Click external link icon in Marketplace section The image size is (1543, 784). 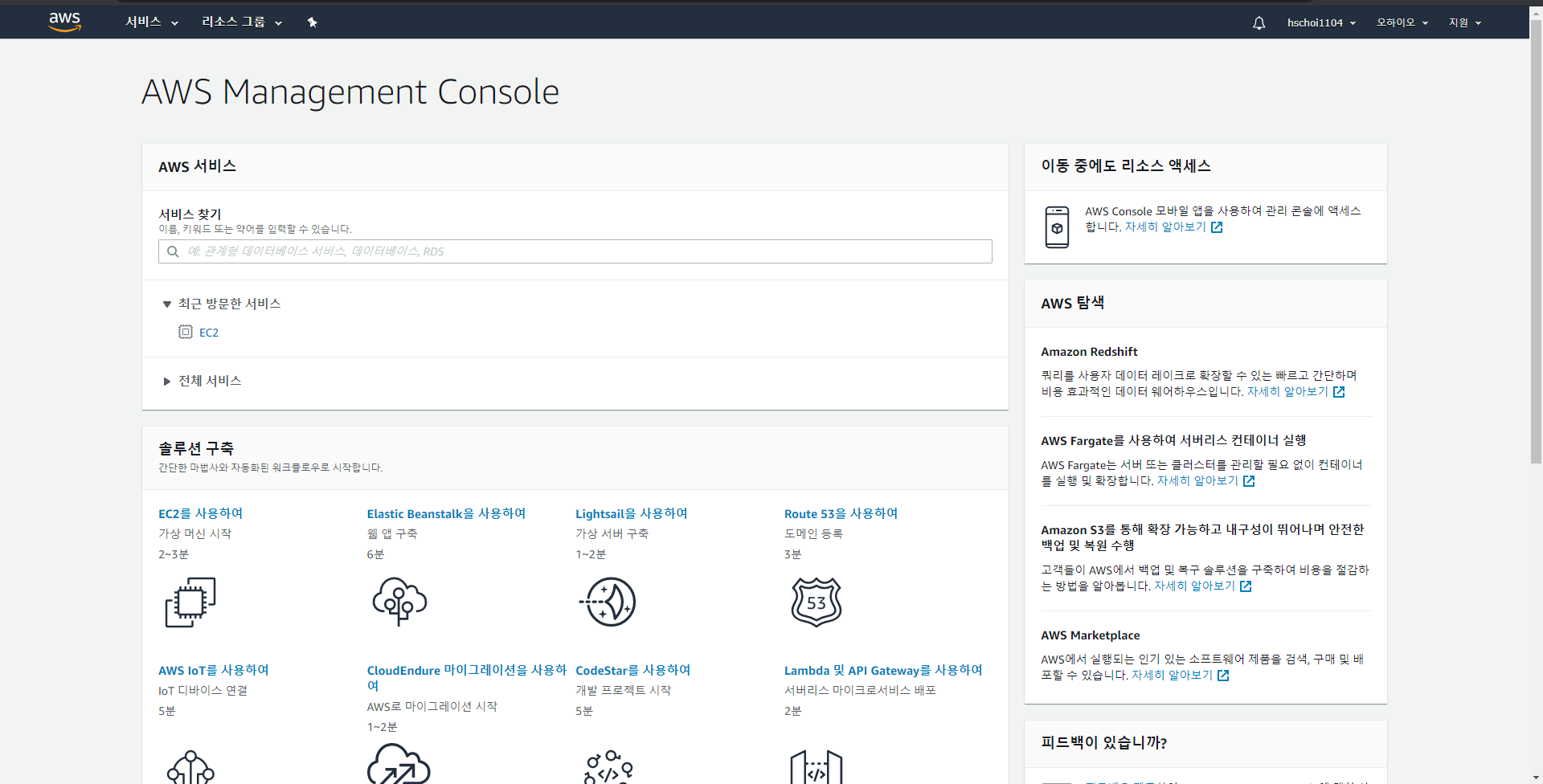pyautogui.click(x=1223, y=676)
